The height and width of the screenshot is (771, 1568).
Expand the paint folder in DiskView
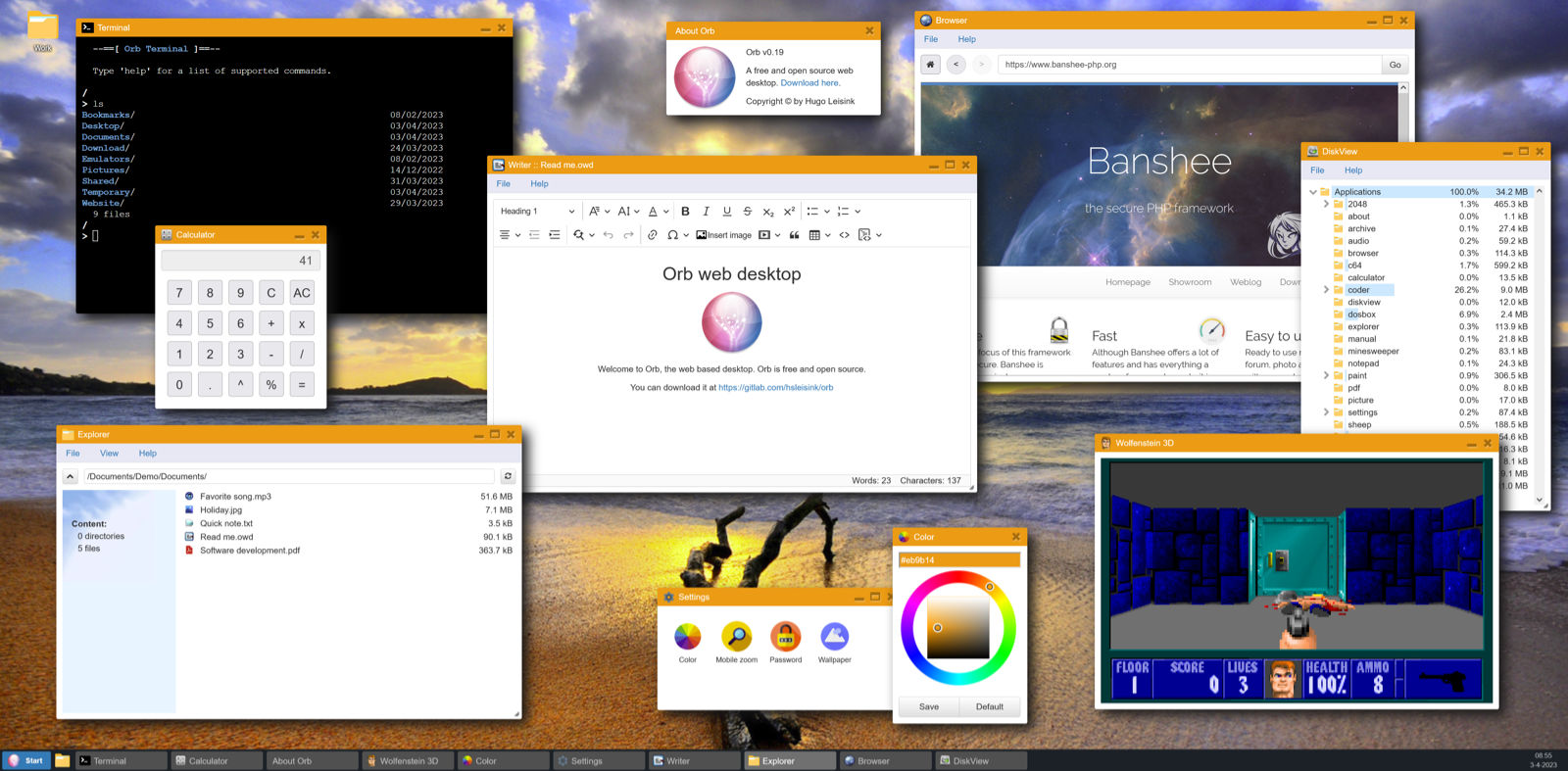coord(1326,376)
